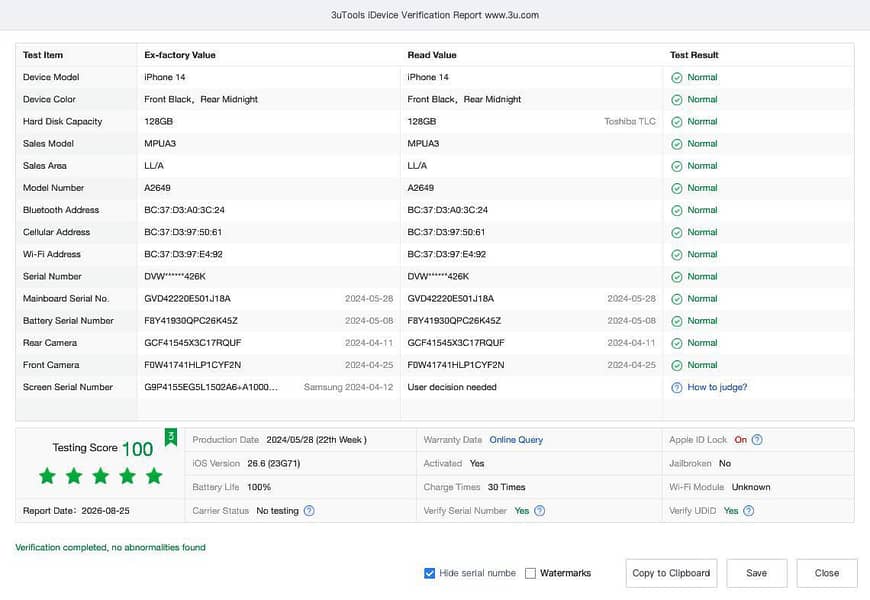Open the help icon next to Carrier Status

[x=309, y=511]
